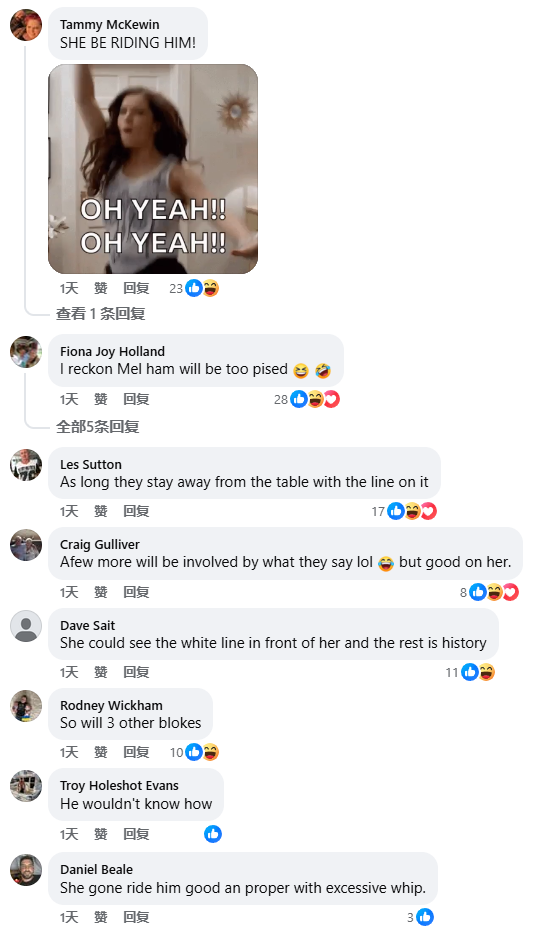Click the thumbs-up reaction on Troy Holeshot Evans' comment
The image size is (541, 933).
click(x=213, y=834)
